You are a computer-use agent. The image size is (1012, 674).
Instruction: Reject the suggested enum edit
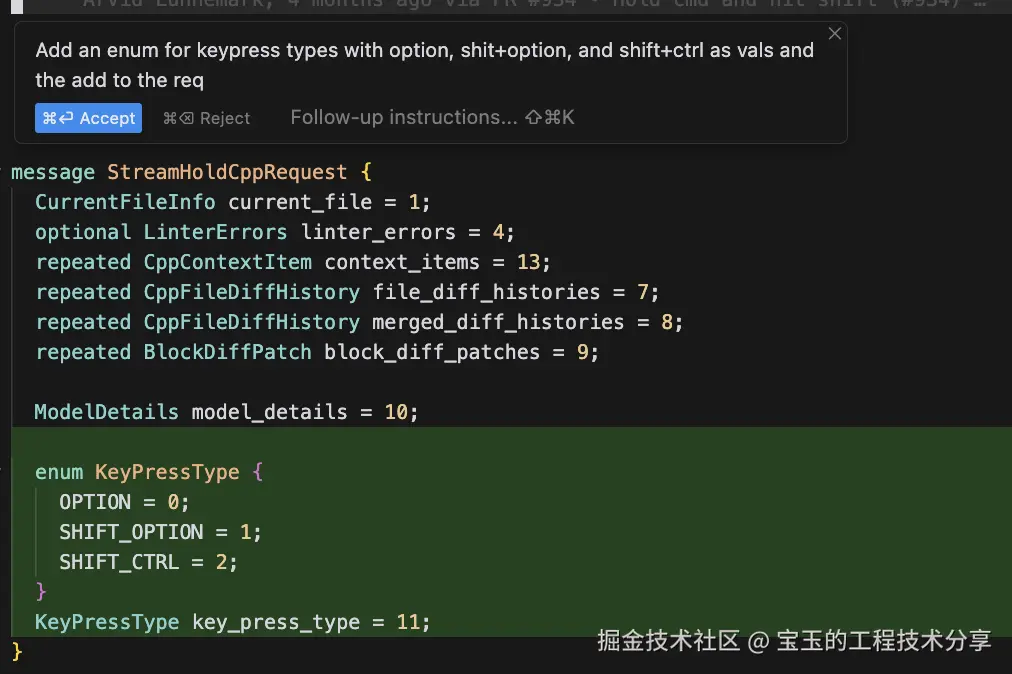coord(207,118)
